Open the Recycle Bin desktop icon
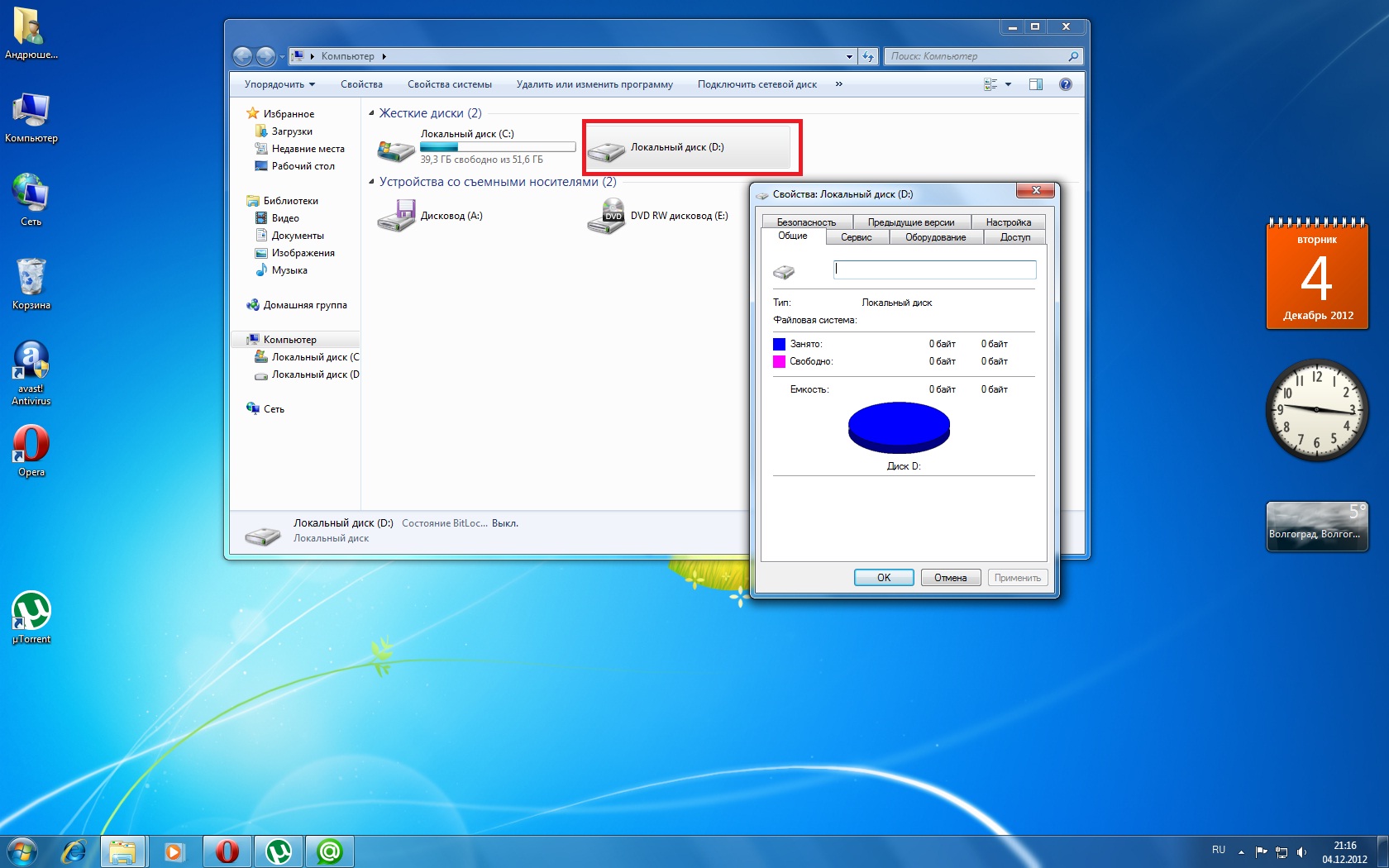This screenshot has width=1389, height=868. coord(31,279)
